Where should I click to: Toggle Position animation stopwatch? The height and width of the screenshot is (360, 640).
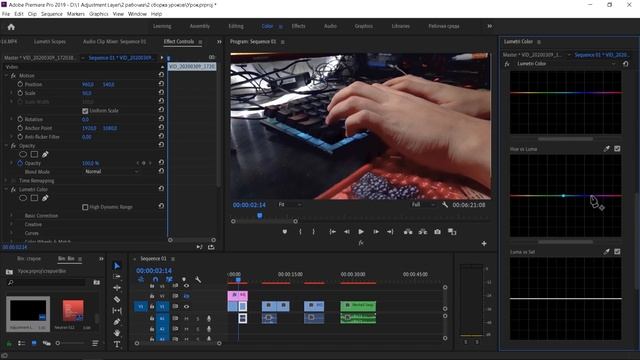(20, 84)
